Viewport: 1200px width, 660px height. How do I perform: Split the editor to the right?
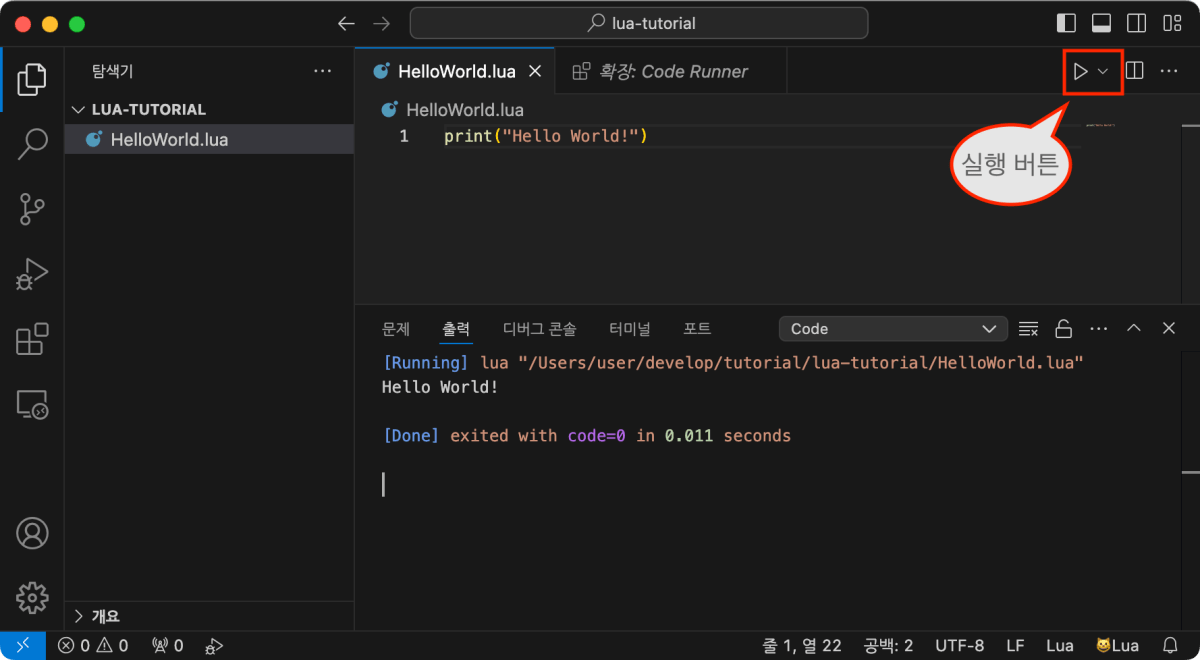[x=1135, y=71]
